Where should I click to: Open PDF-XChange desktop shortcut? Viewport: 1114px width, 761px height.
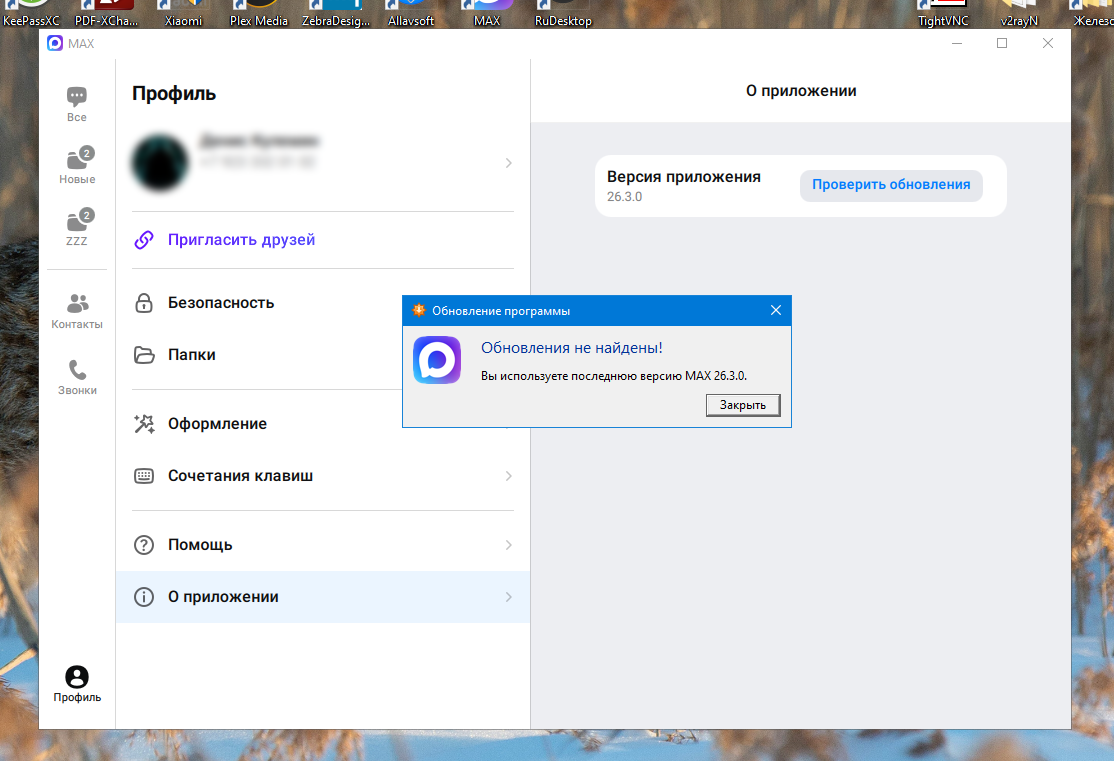[107, 14]
